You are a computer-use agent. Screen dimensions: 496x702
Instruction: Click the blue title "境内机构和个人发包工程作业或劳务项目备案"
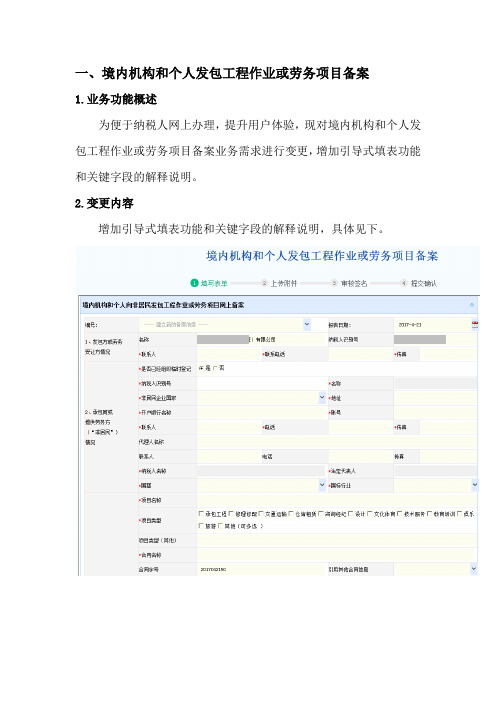tap(322, 256)
